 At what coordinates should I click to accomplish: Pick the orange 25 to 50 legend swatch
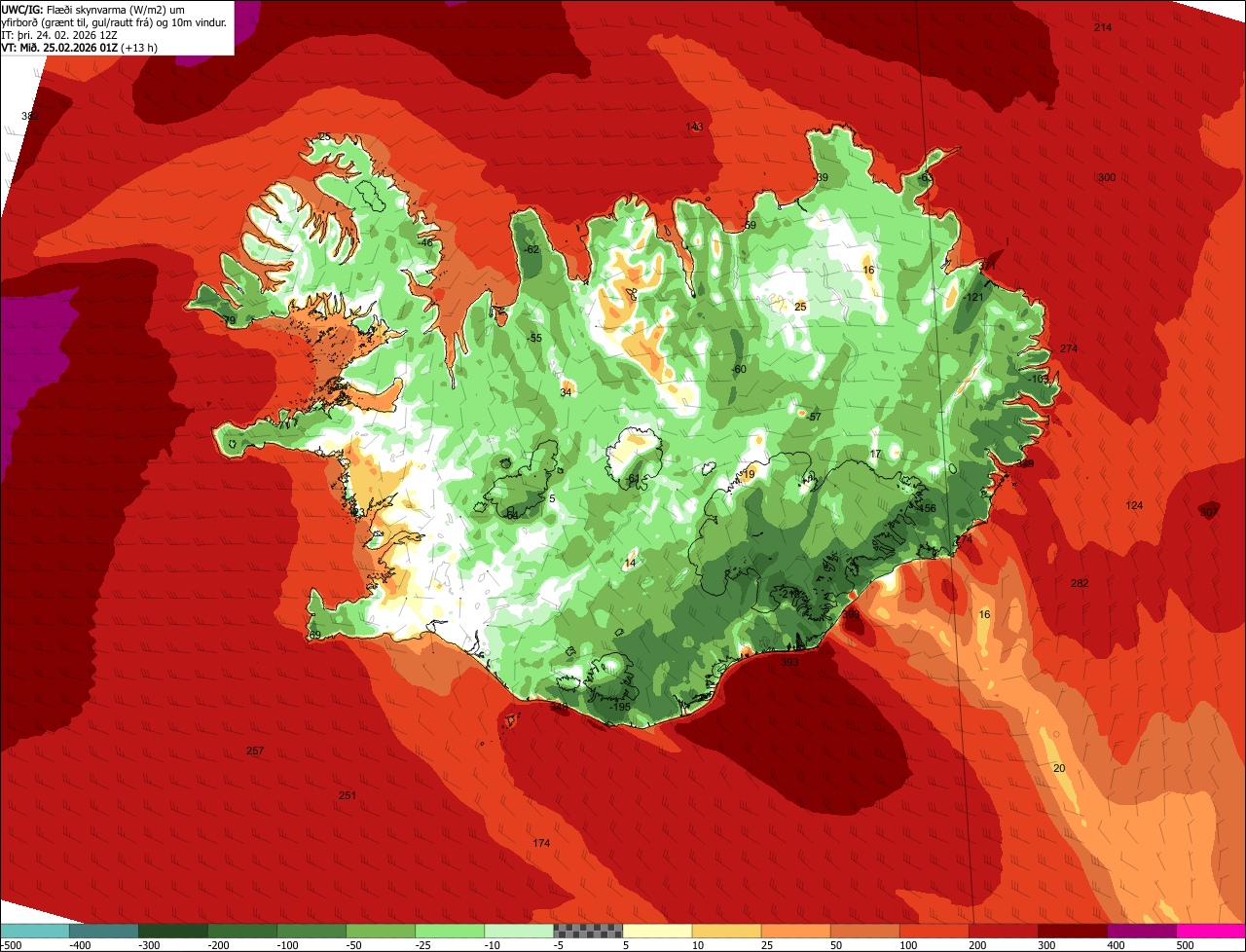[795, 931]
